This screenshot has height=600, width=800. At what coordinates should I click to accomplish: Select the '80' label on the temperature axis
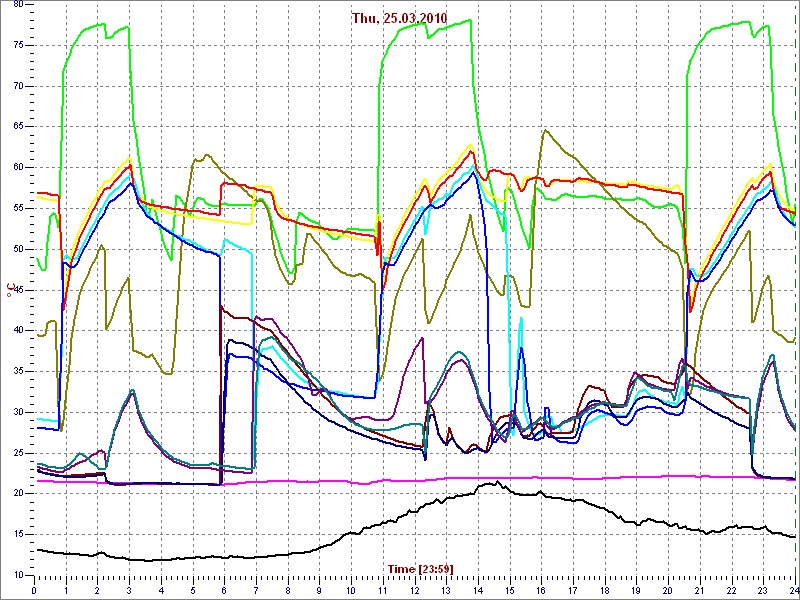pos(17,4)
